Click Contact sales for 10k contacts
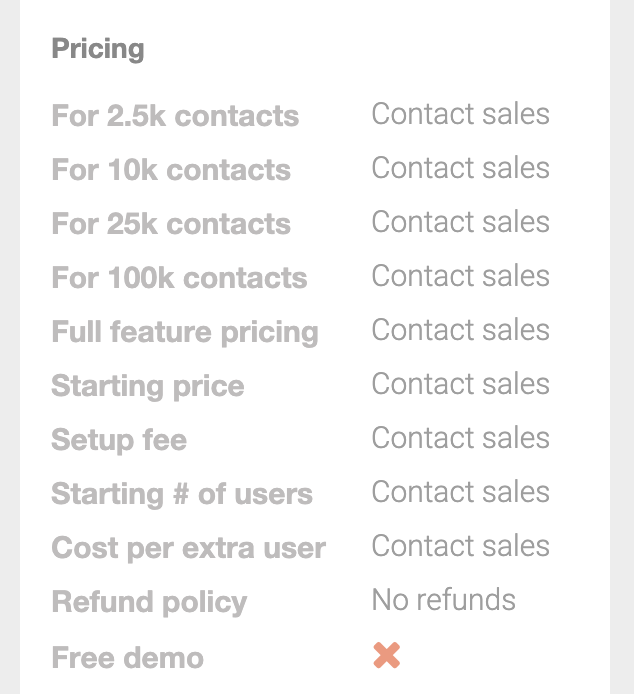 point(460,168)
